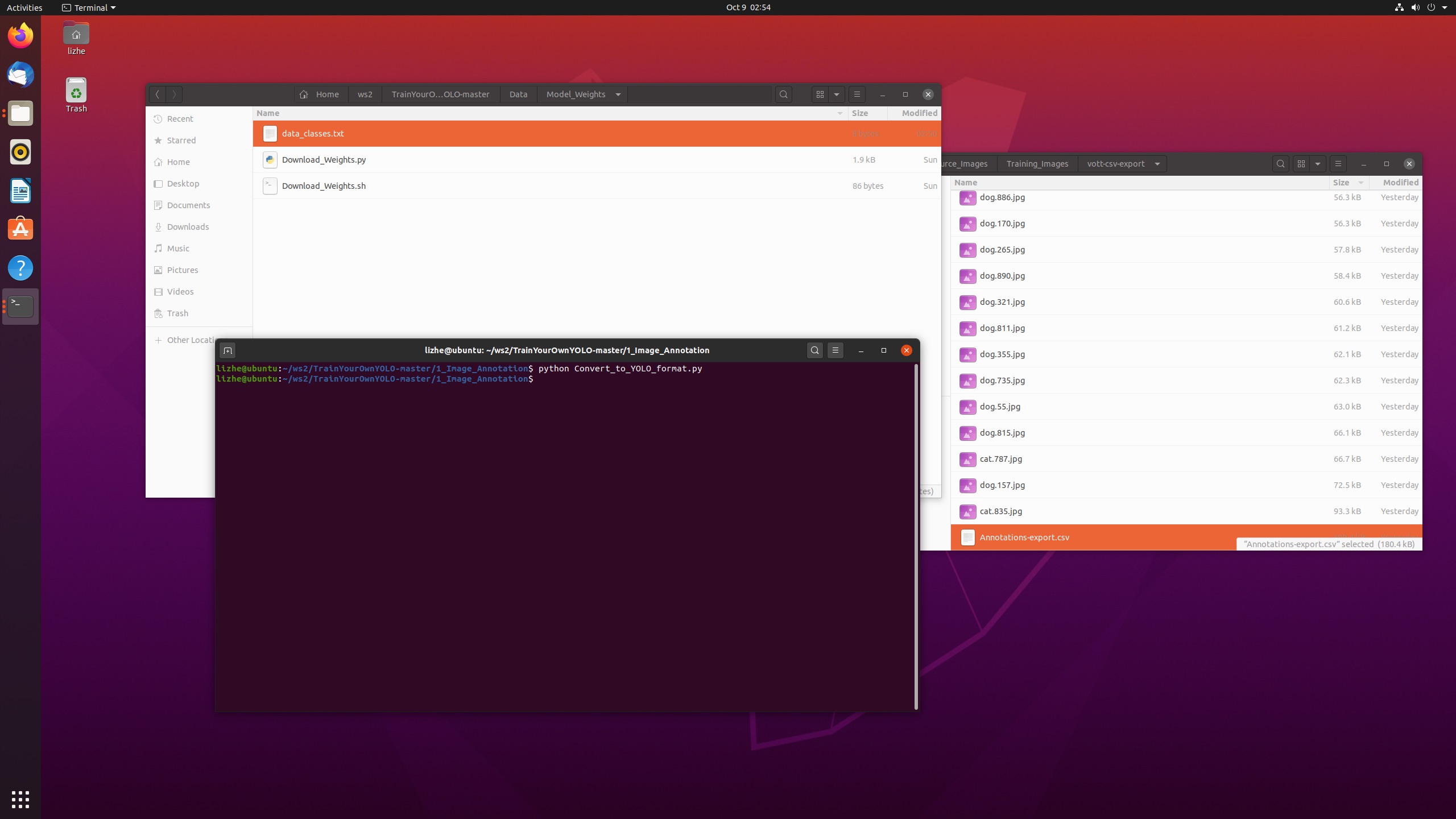Open Rhythmbox music player in dock
The height and width of the screenshot is (819, 1456).
20,152
